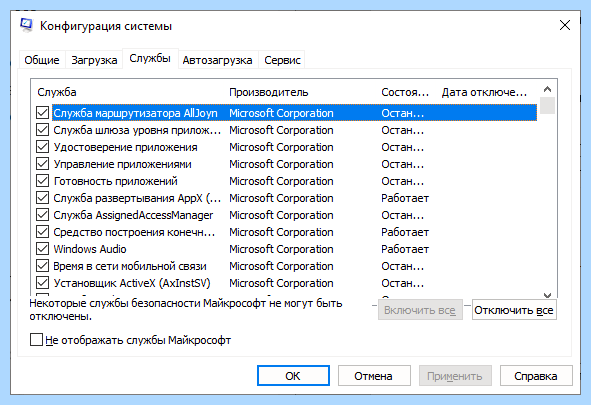Confirm with the OK button
591x405 pixels.
coord(293,376)
